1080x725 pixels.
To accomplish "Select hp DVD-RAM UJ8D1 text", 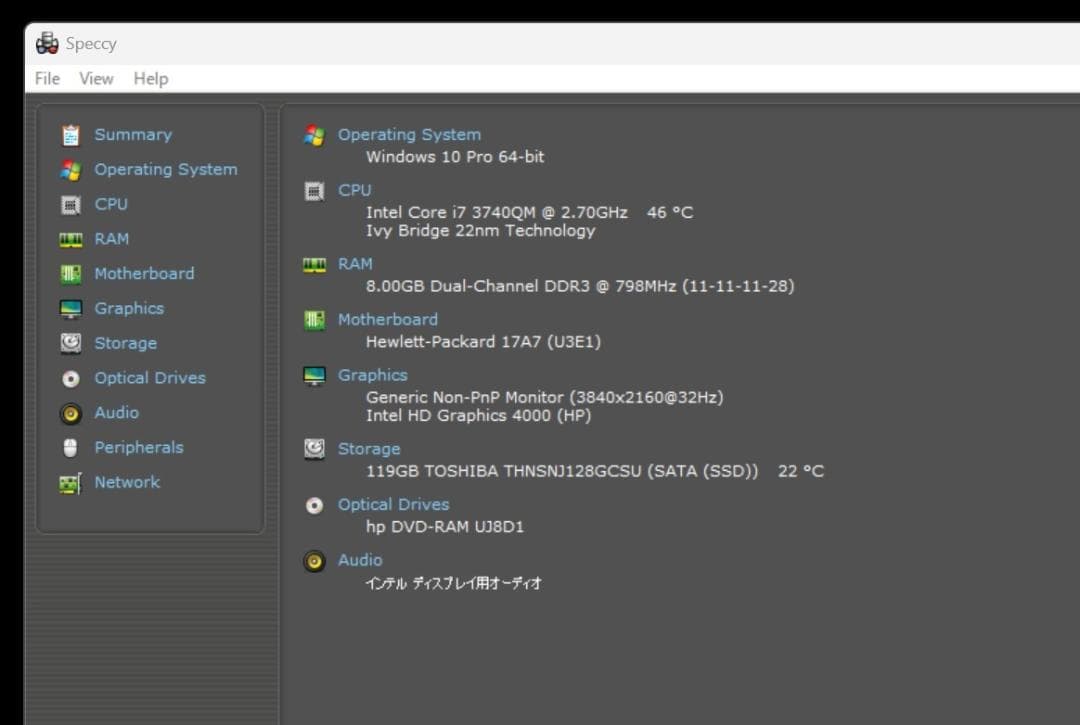I will click(x=444, y=527).
